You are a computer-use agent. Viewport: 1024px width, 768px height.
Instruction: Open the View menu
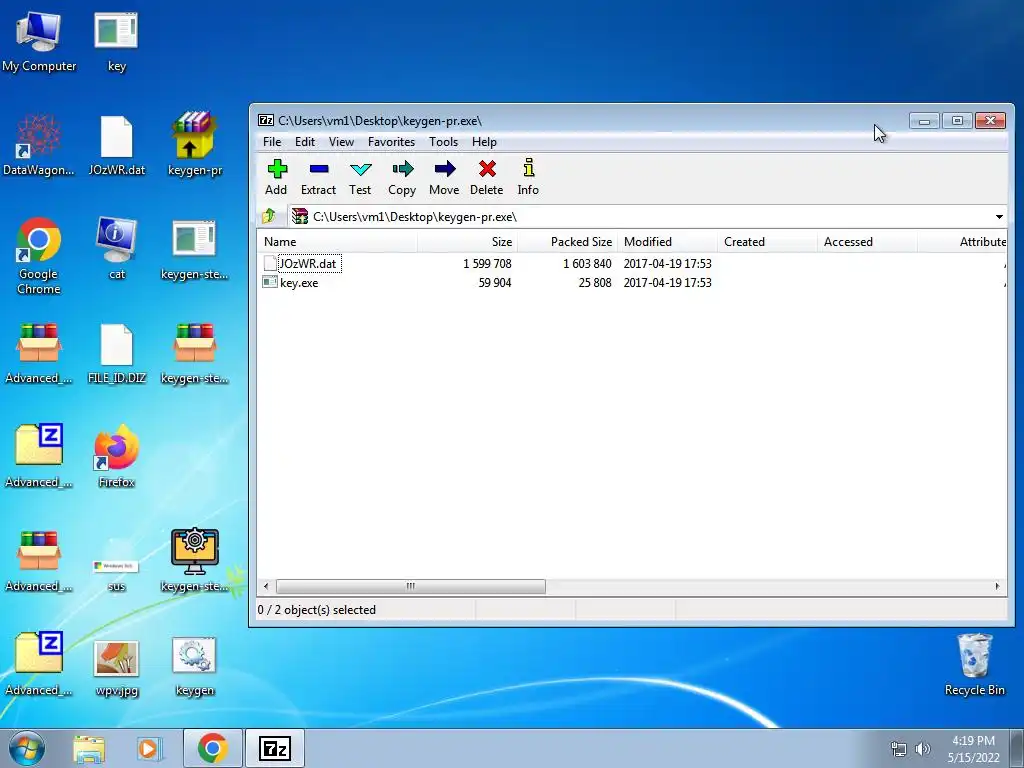(x=341, y=142)
